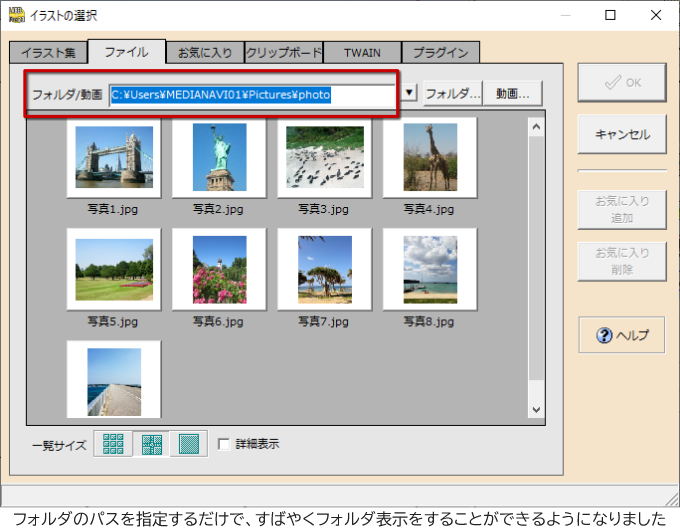The width and height of the screenshot is (680, 532).
Task: Open the お気に入り tab
Action: (x=205, y=52)
